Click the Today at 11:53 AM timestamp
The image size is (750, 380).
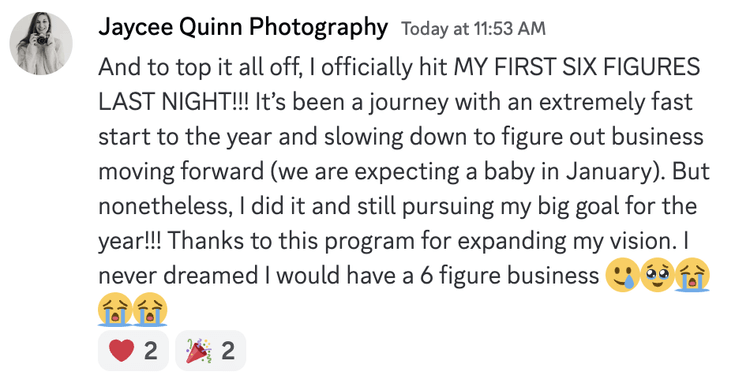[x=474, y=29]
